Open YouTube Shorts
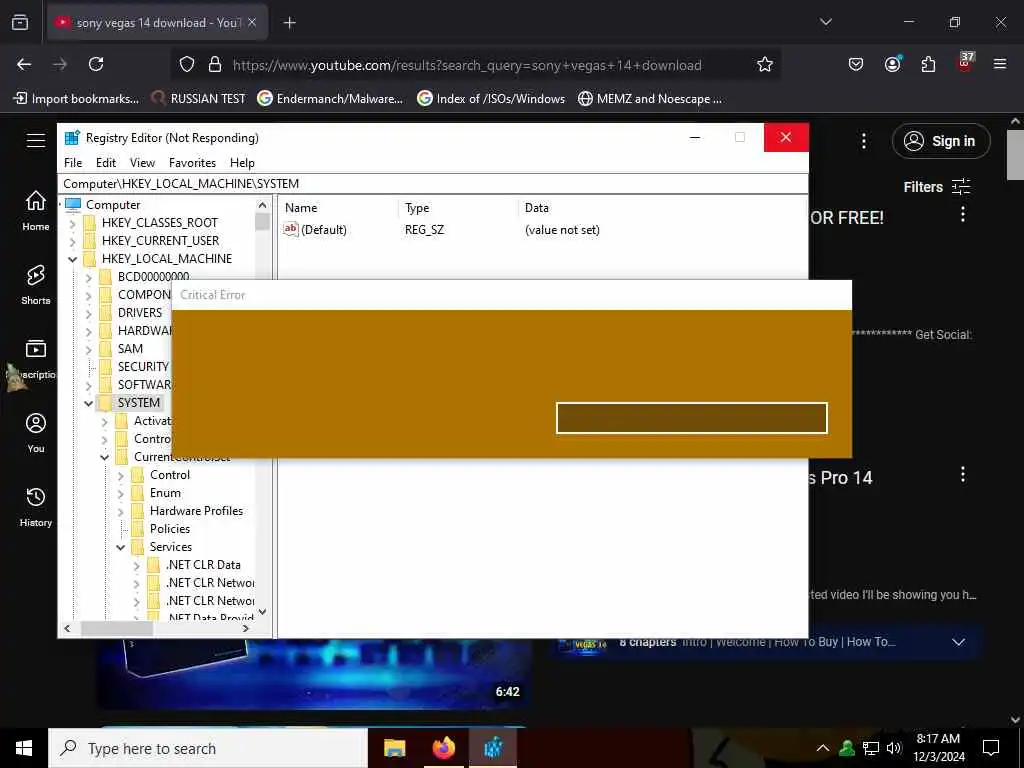 36,285
